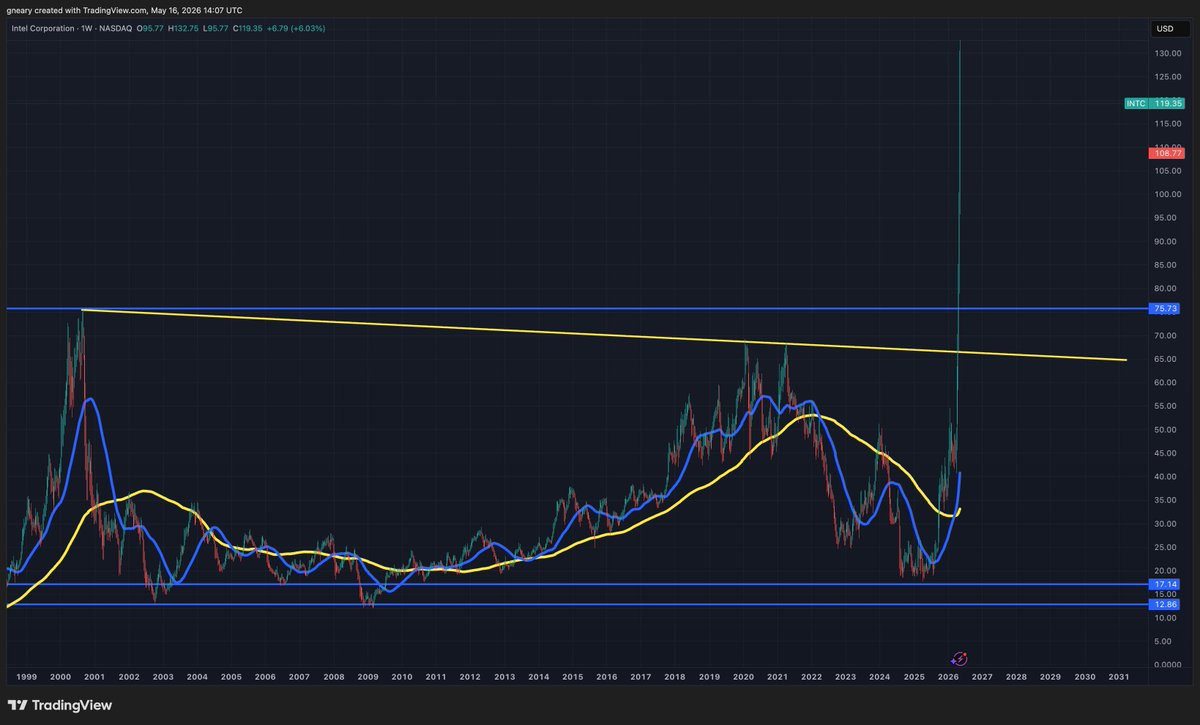Click the 2027 label on the time axis
The height and width of the screenshot is (725, 1200).
coord(982,677)
